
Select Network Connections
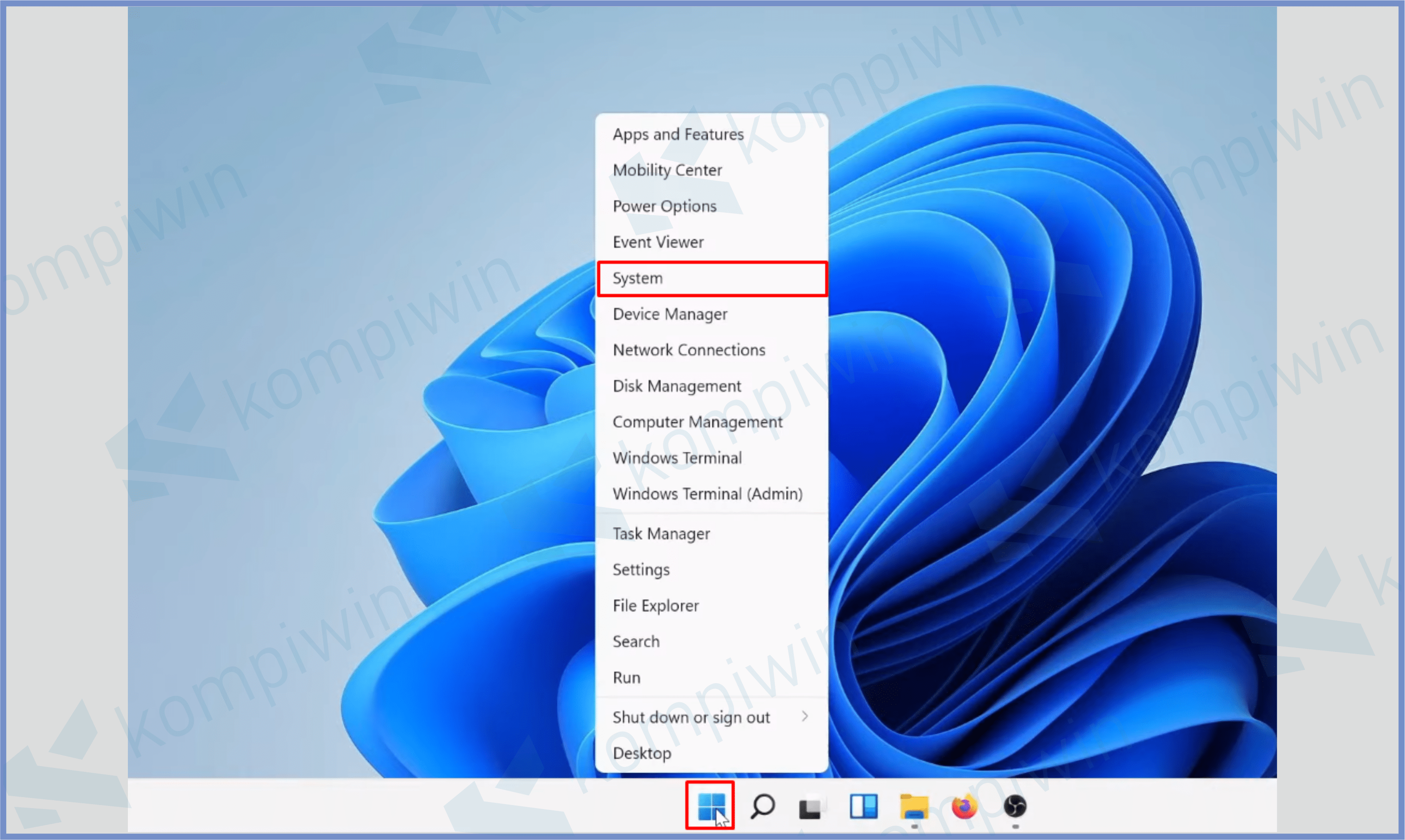[x=689, y=350]
